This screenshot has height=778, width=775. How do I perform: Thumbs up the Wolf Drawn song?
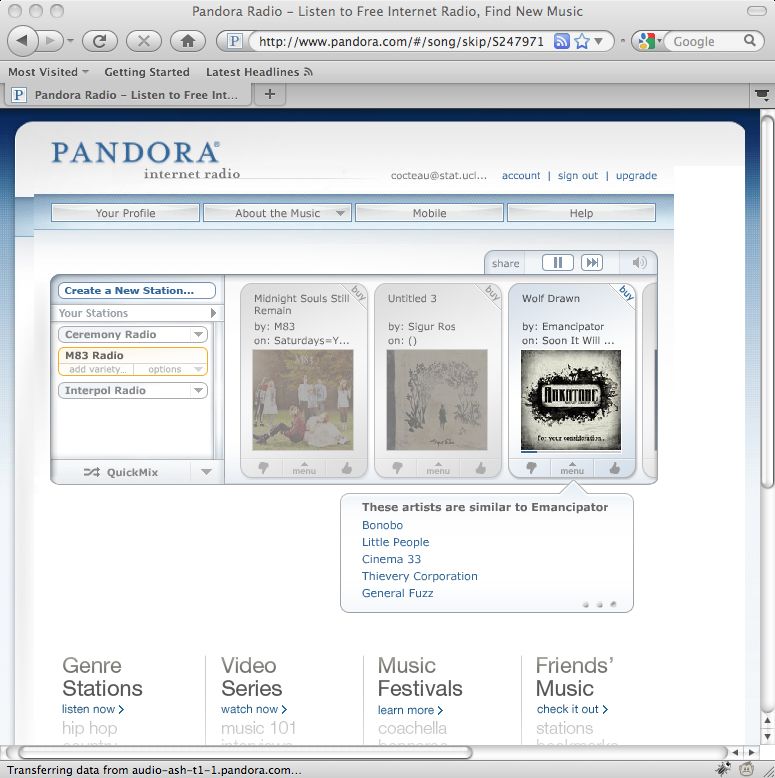[x=615, y=468]
